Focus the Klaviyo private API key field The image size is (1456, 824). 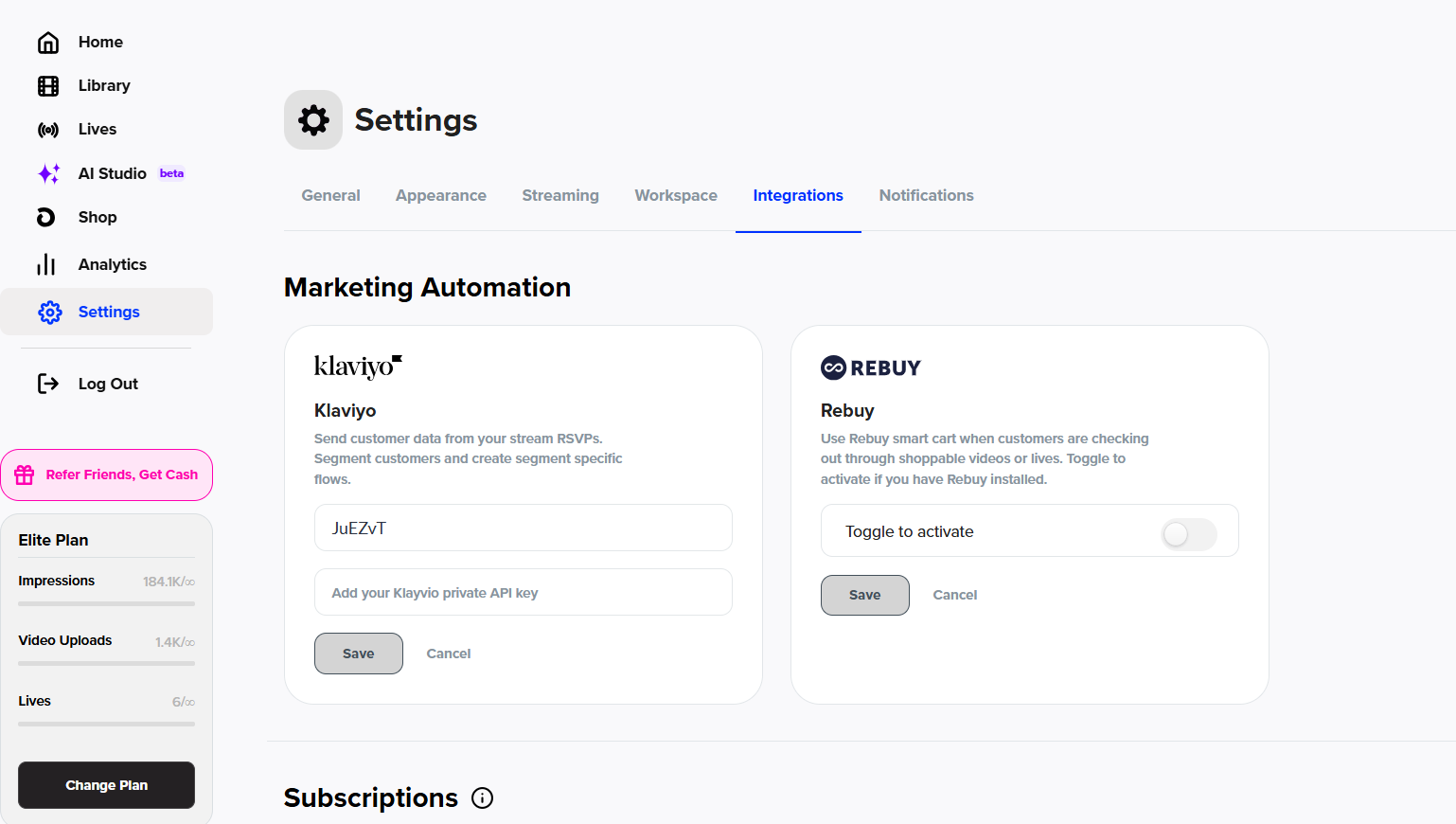(523, 593)
